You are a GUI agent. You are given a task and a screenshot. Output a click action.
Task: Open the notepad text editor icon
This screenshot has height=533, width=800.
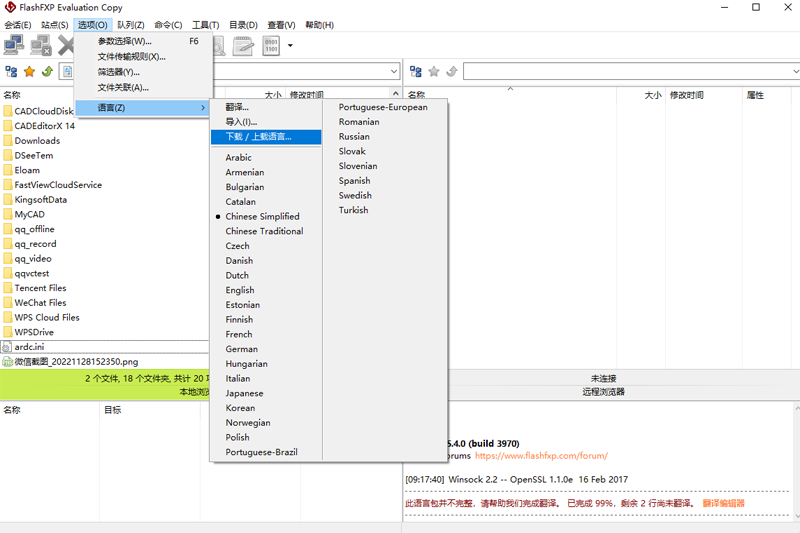(x=243, y=45)
